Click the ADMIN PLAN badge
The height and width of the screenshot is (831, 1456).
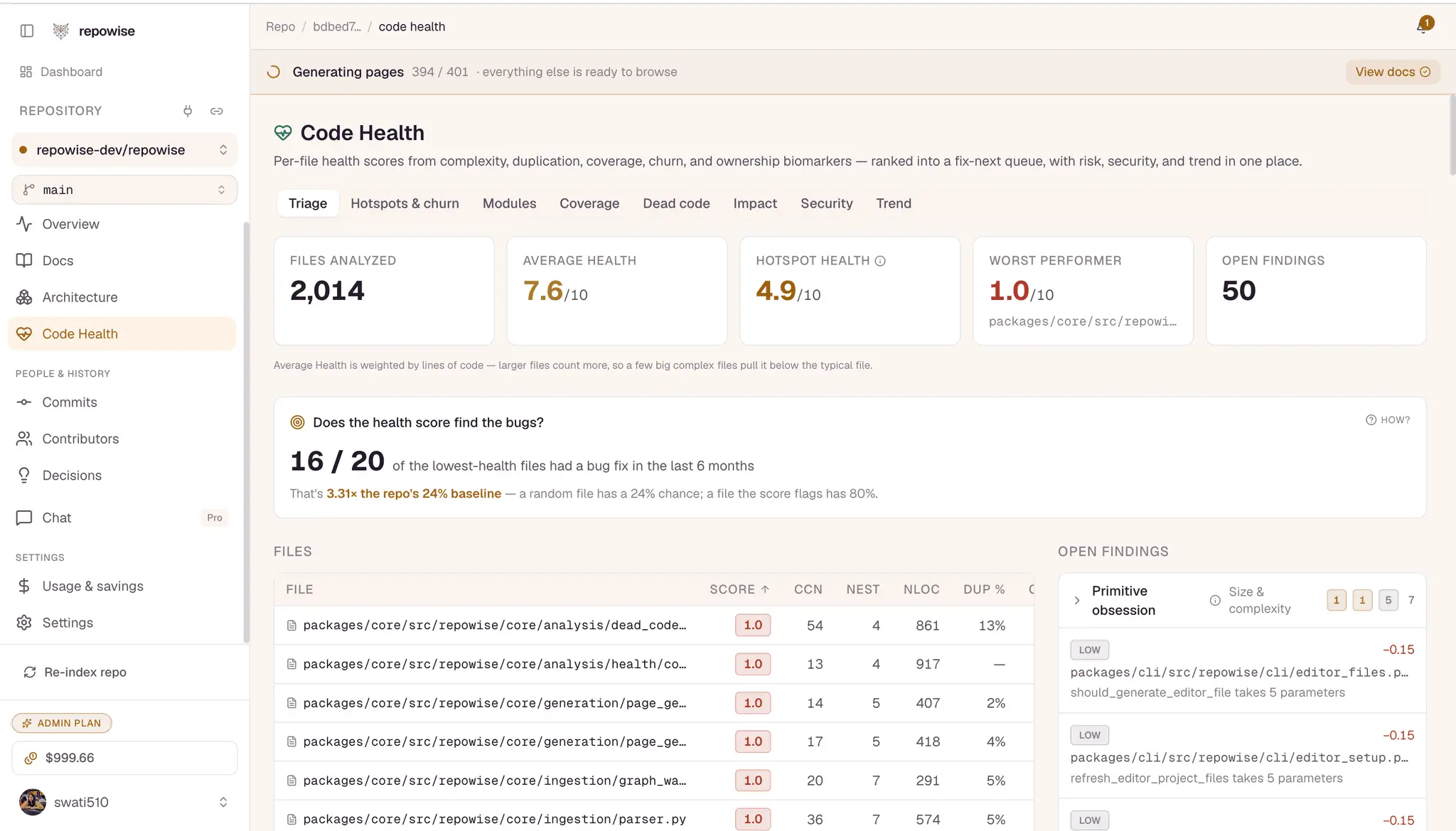click(x=62, y=723)
